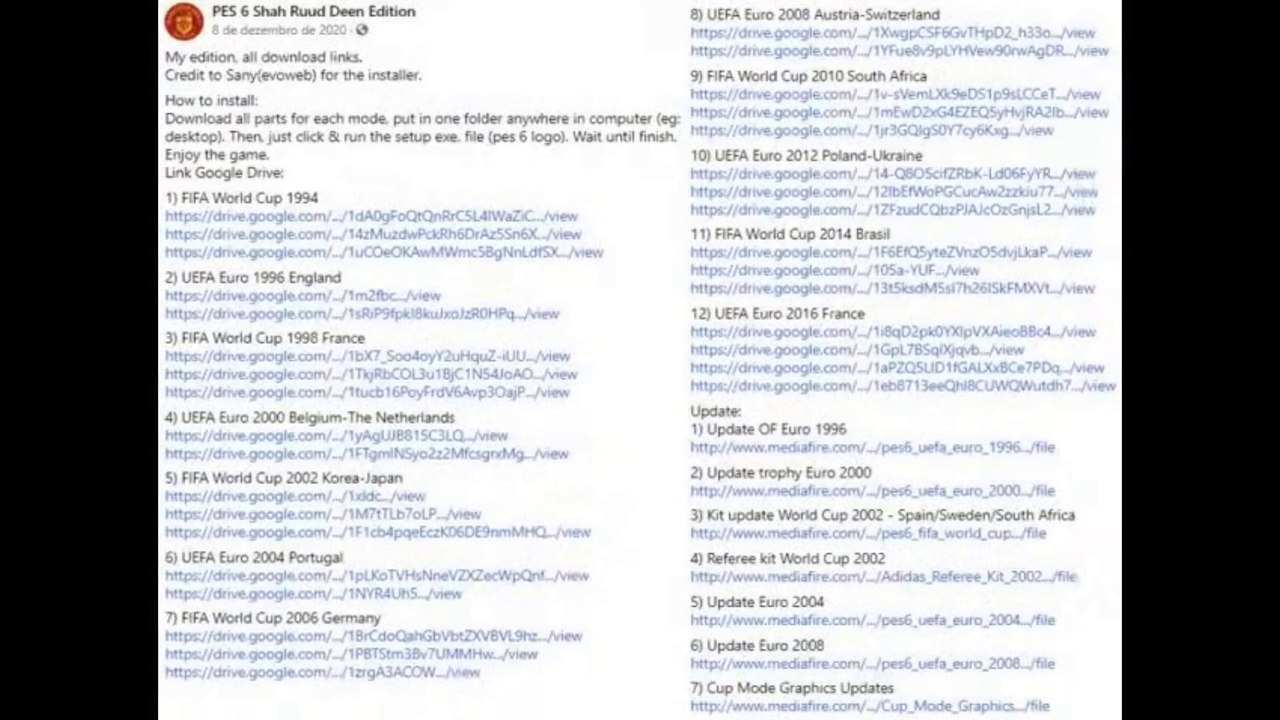
Task: Open World Cup 1998 link starting 1tucb16
Action: pyautogui.click(x=367, y=392)
